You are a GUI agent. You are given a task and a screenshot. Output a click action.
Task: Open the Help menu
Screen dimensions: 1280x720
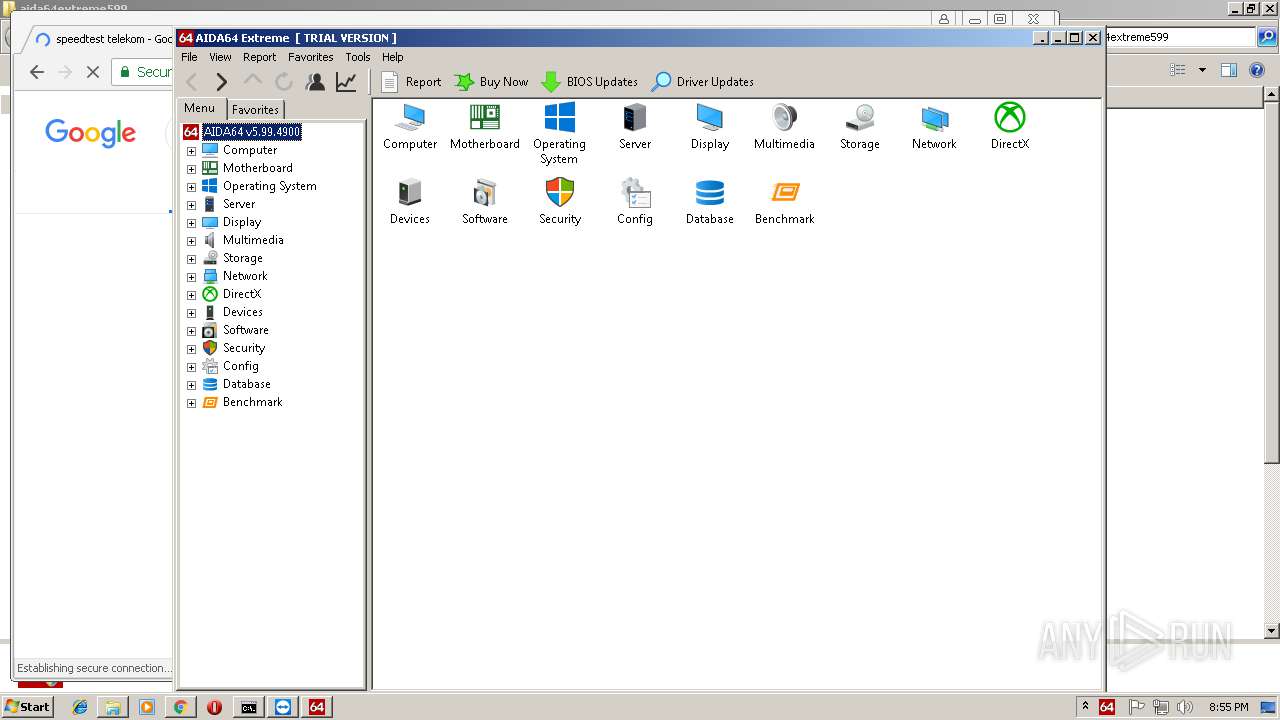[393, 57]
